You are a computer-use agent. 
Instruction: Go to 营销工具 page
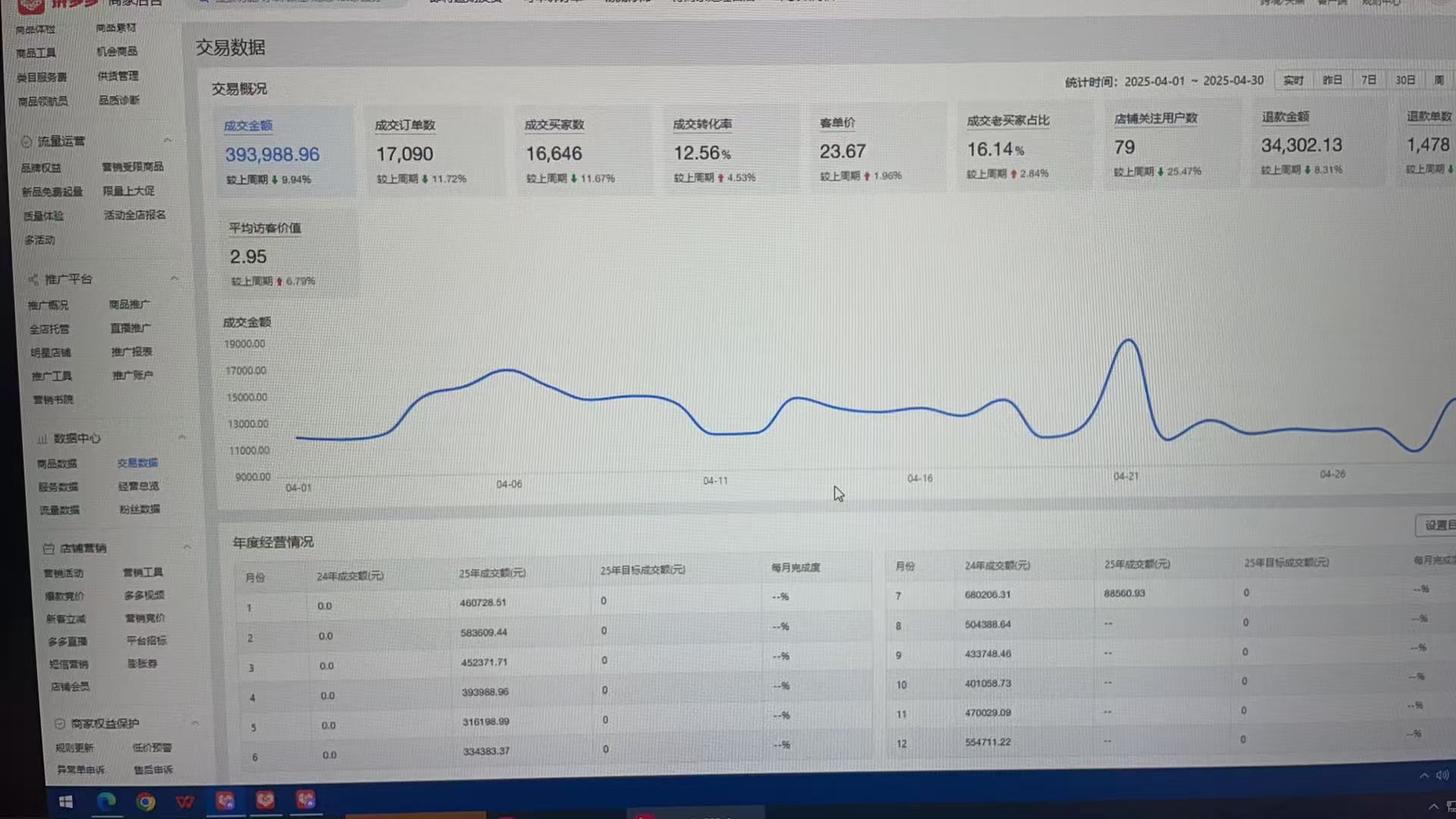[143, 572]
